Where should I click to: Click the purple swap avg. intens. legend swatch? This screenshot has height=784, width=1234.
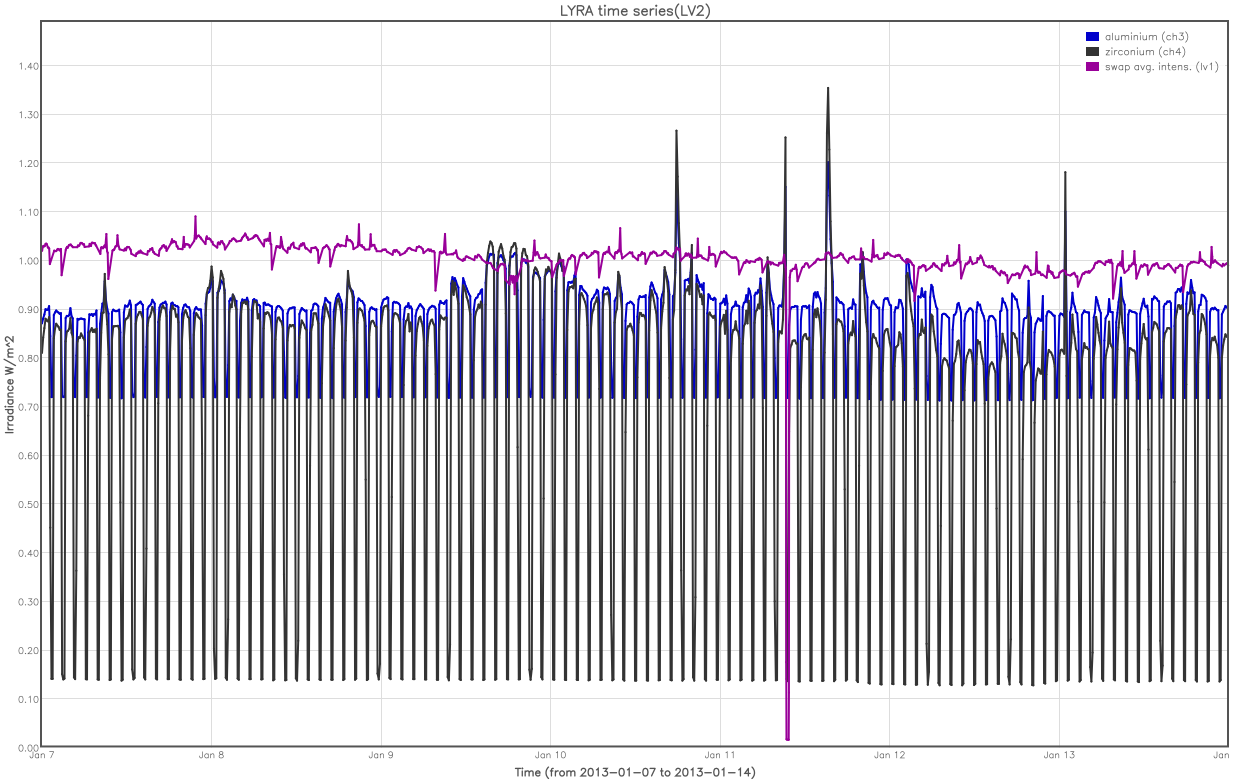tap(1092, 66)
